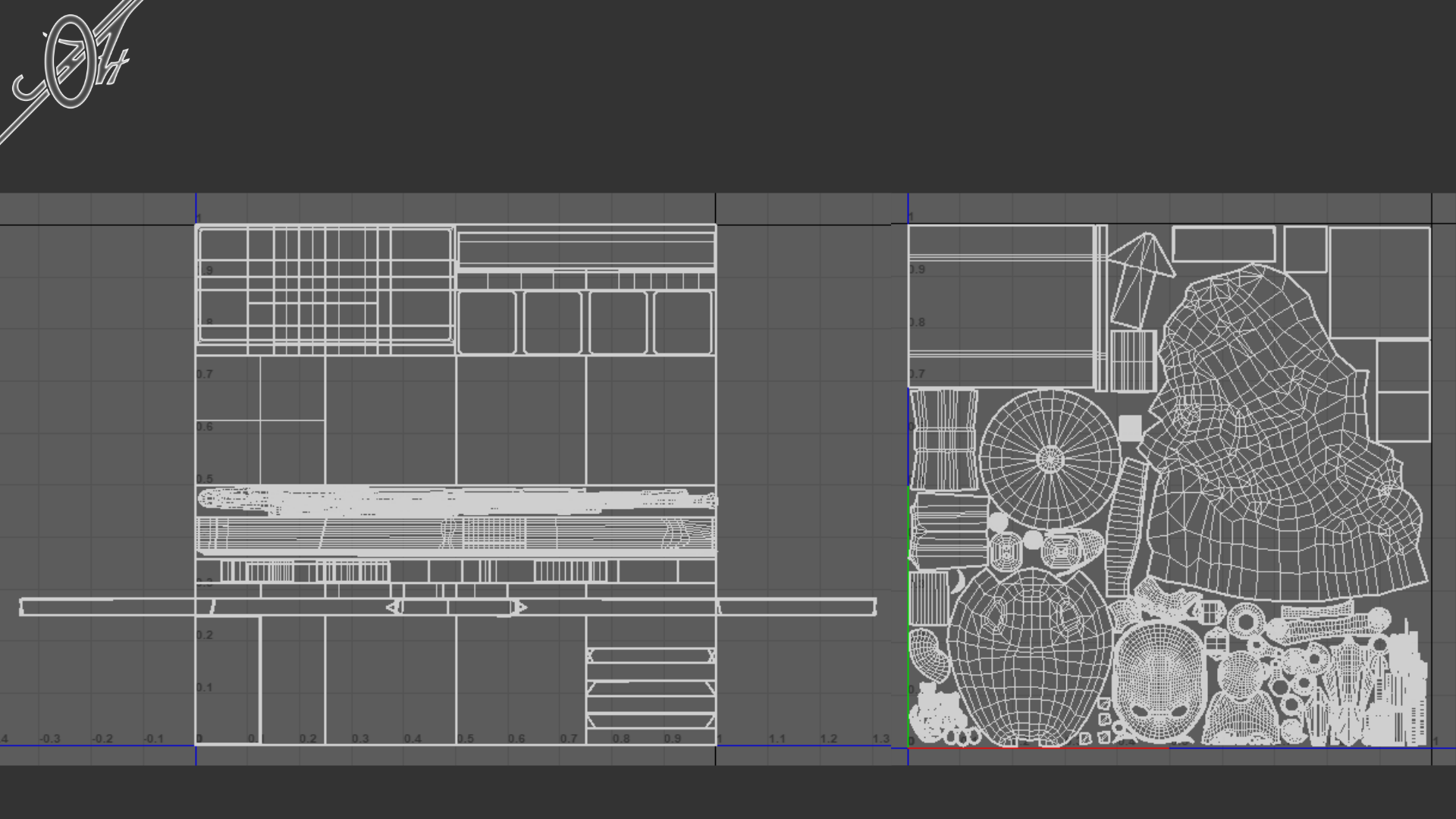Select the first rounded-square panel in the row of four
Viewport: 1456px width, 819px height.
[488, 322]
